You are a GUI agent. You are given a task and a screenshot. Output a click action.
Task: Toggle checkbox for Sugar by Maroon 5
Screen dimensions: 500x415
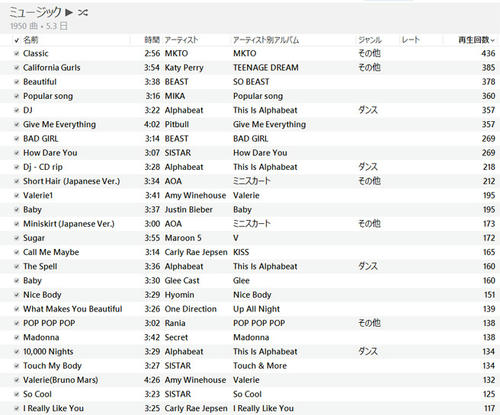click(16, 238)
